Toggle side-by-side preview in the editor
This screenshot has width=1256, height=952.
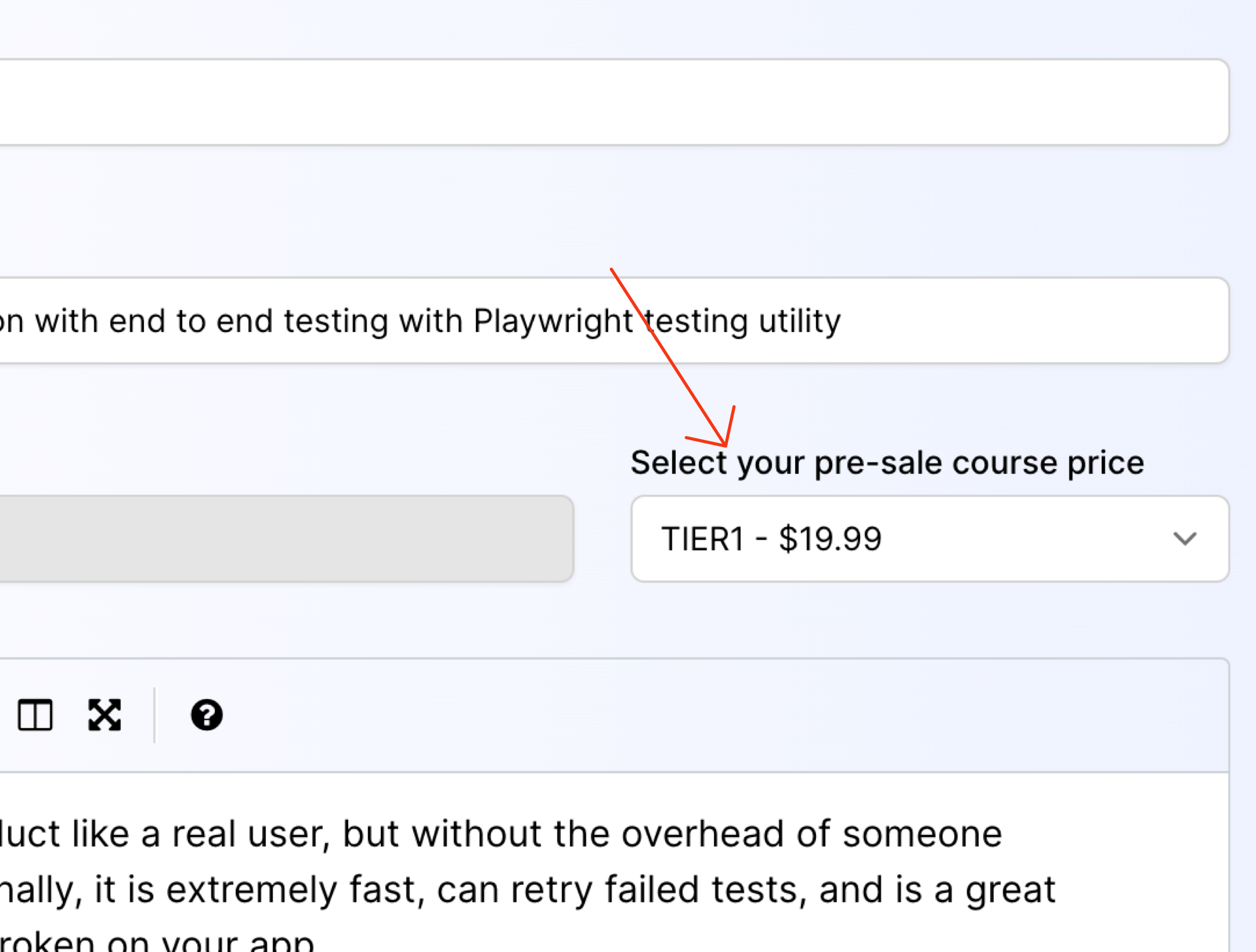(x=35, y=715)
